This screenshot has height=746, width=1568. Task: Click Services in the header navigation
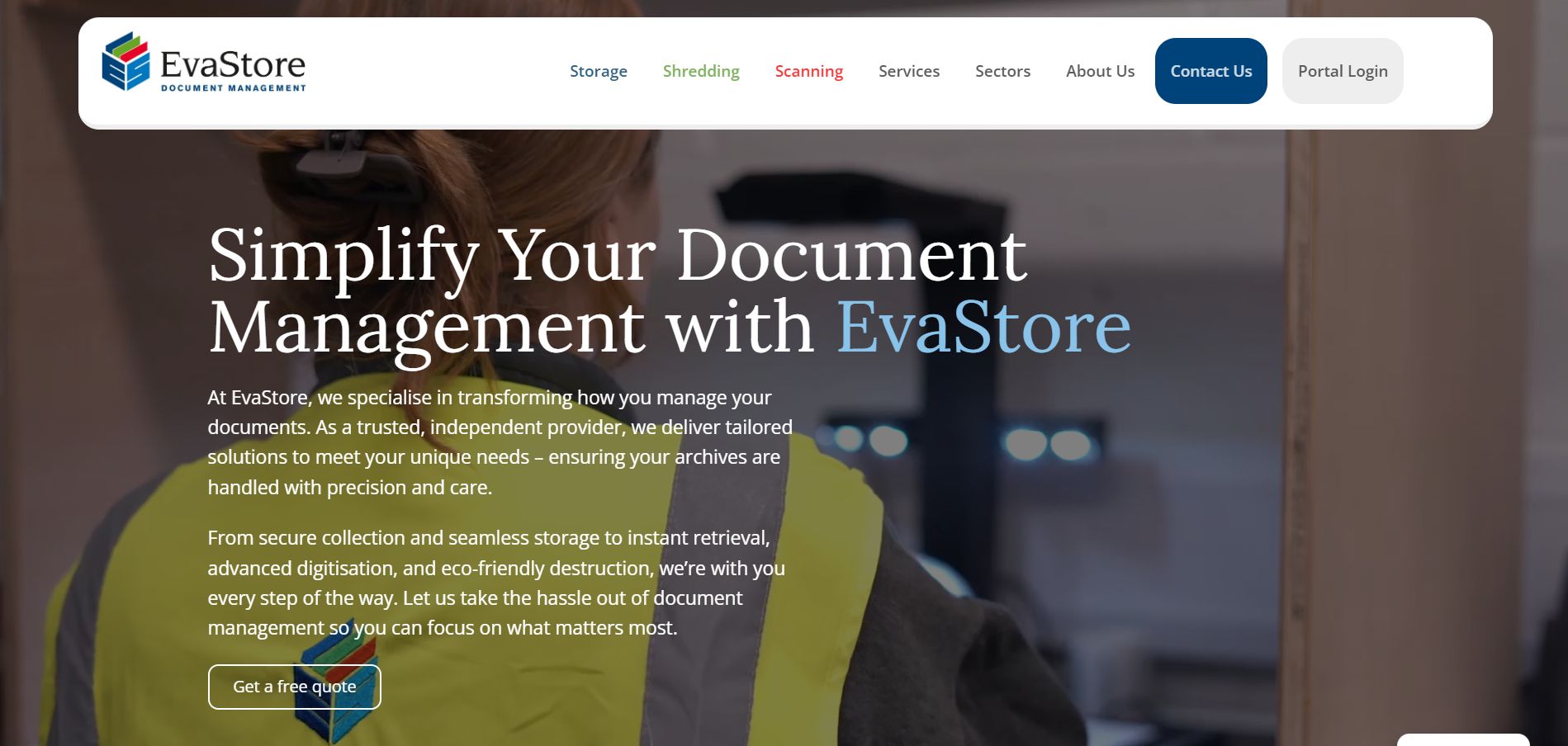coord(908,71)
